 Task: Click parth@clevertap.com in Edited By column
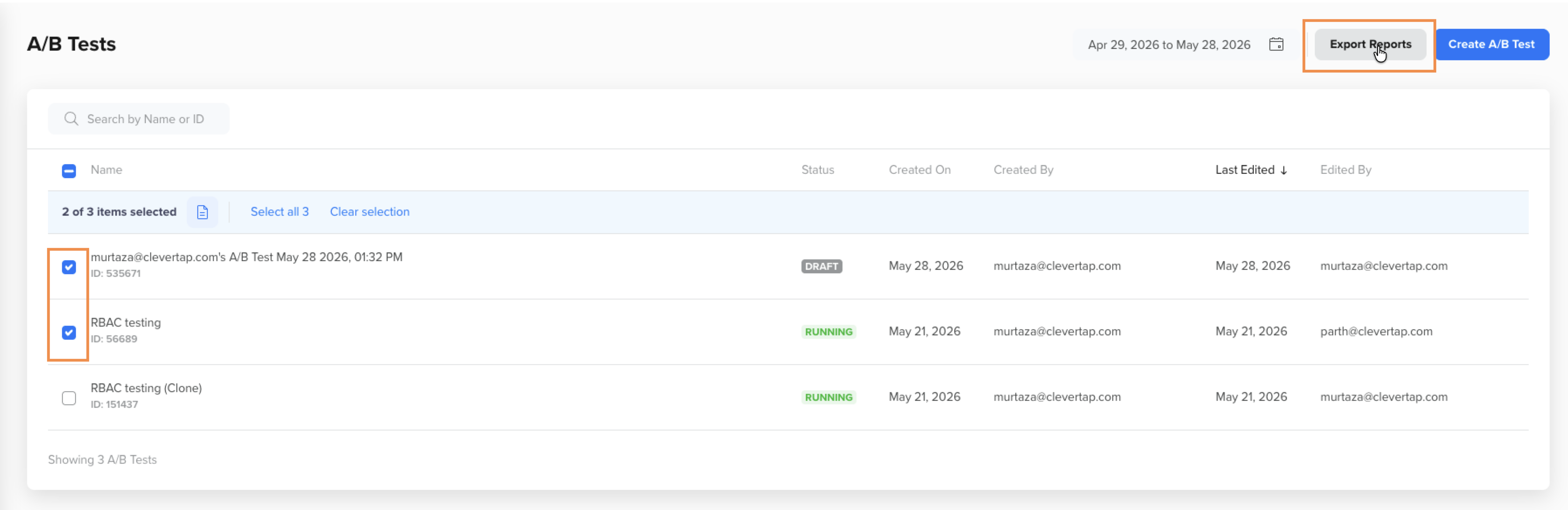click(x=1375, y=332)
